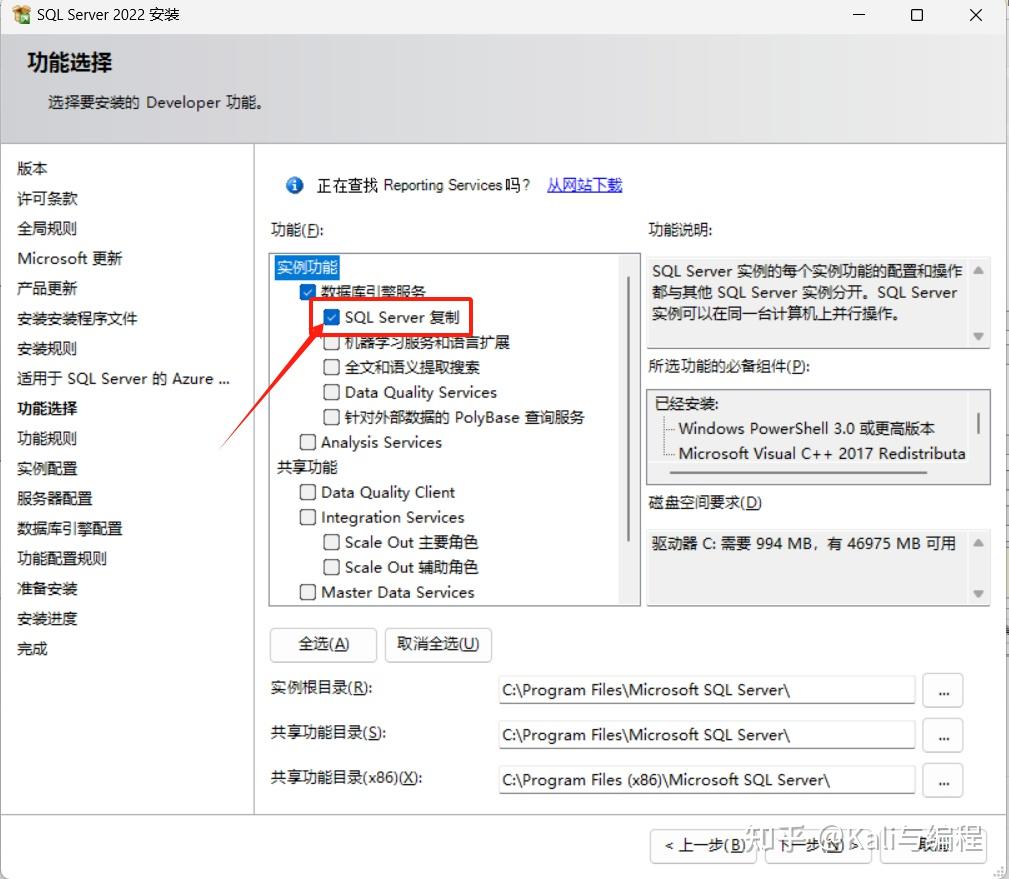1009x879 pixels.
Task: Click the scroll-down arrow in the 磁盘空间要求 panel
Action: click(x=976, y=595)
